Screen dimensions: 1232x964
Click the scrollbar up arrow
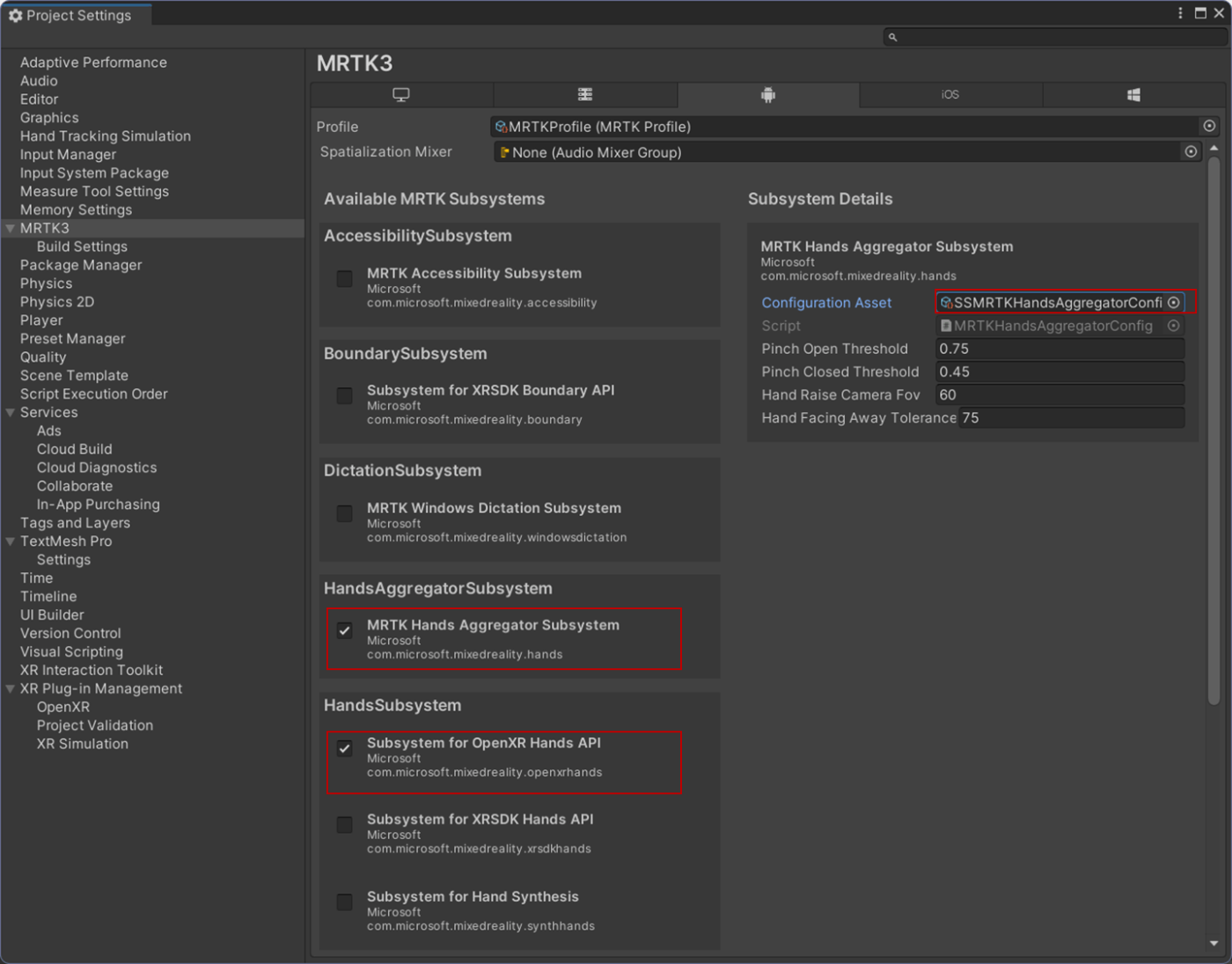(x=1214, y=148)
